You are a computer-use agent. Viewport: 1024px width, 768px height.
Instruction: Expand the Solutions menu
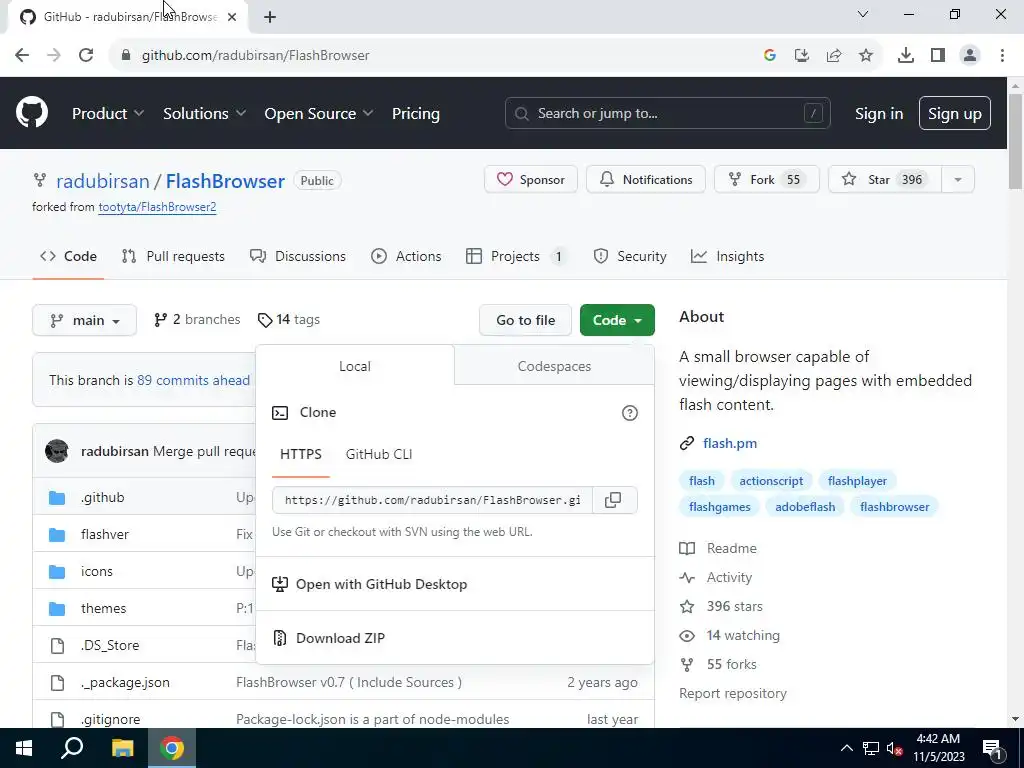204,114
